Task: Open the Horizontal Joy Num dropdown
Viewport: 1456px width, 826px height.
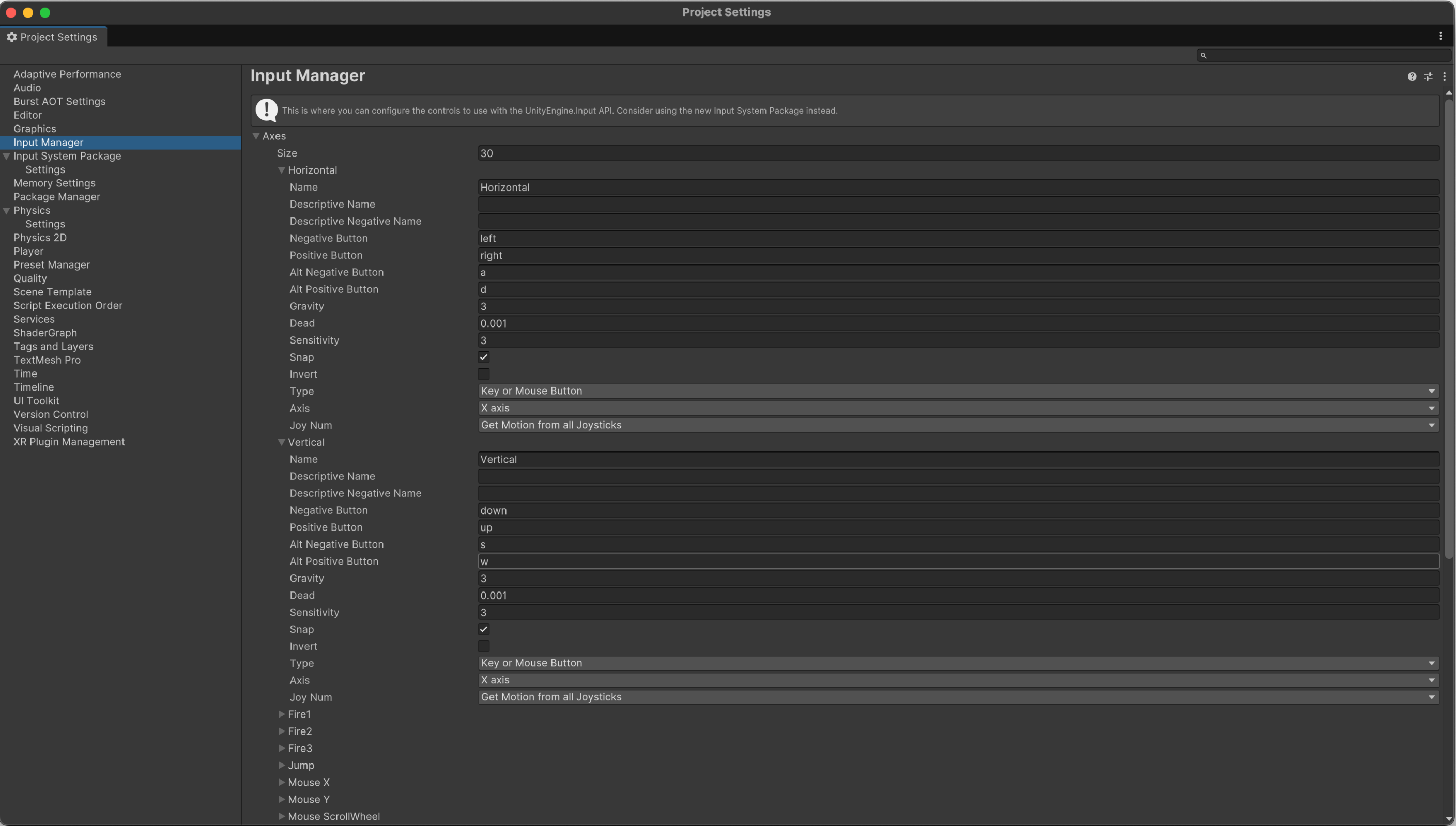Action: [958, 425]
